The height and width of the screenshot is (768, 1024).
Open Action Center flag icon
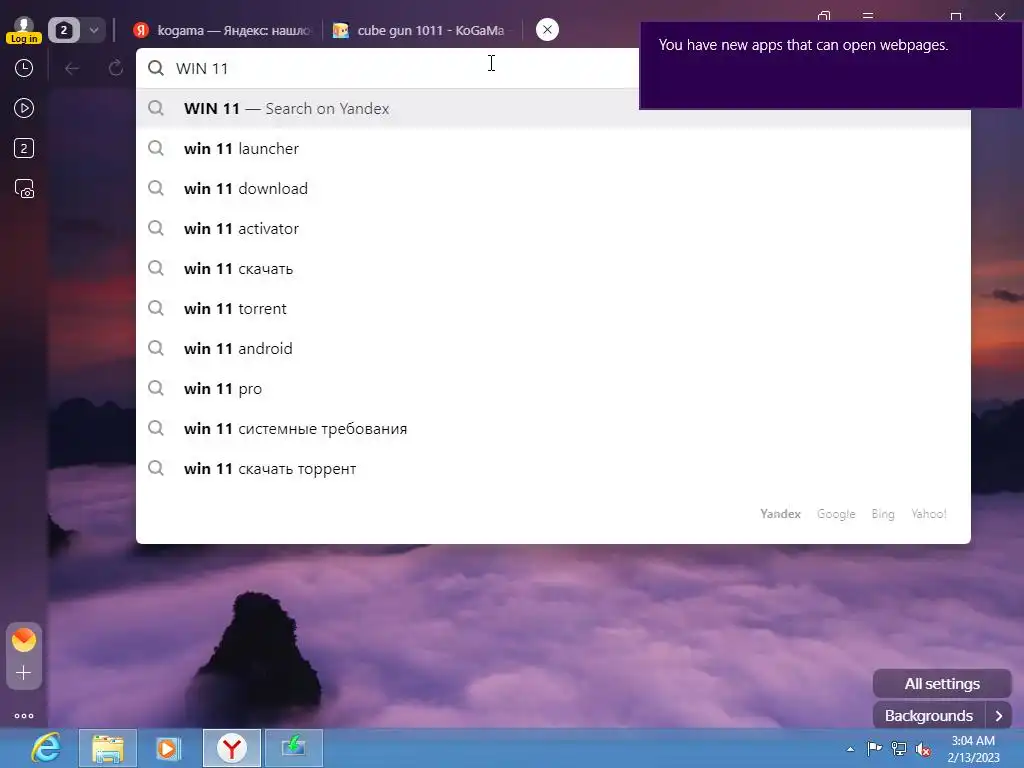click(x=874, y=748)
